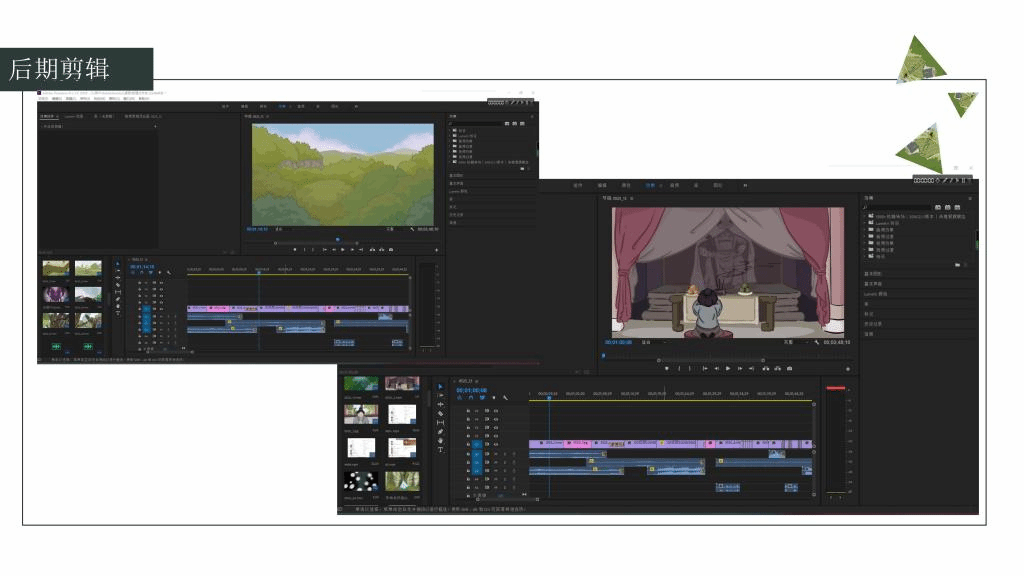This screenshot has width=1024, height=576.
Task: Choose the Type tool in the landscape-preview window
Action: pyautogui.click(x=118, y=314)
